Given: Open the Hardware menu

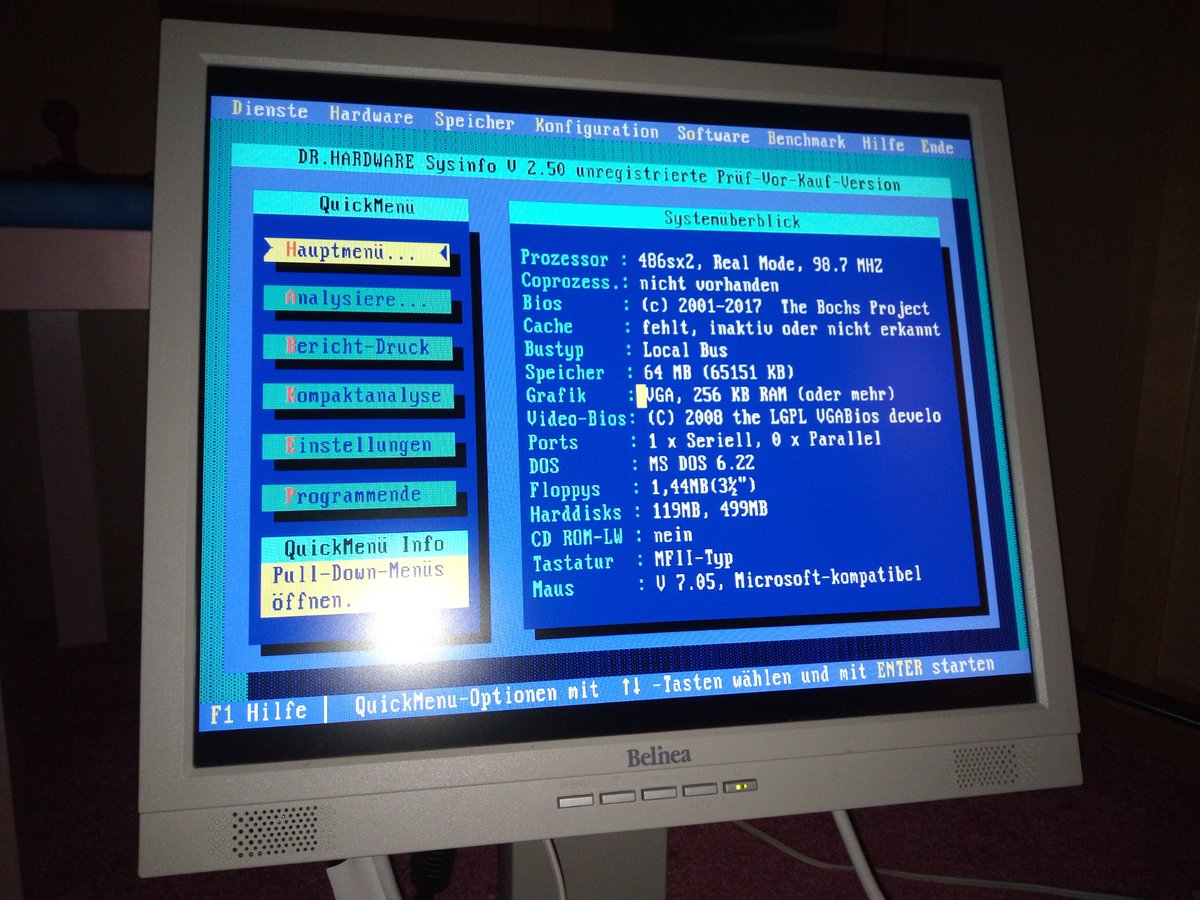Looking at the screenshot, I should click(x=371, y=116).
